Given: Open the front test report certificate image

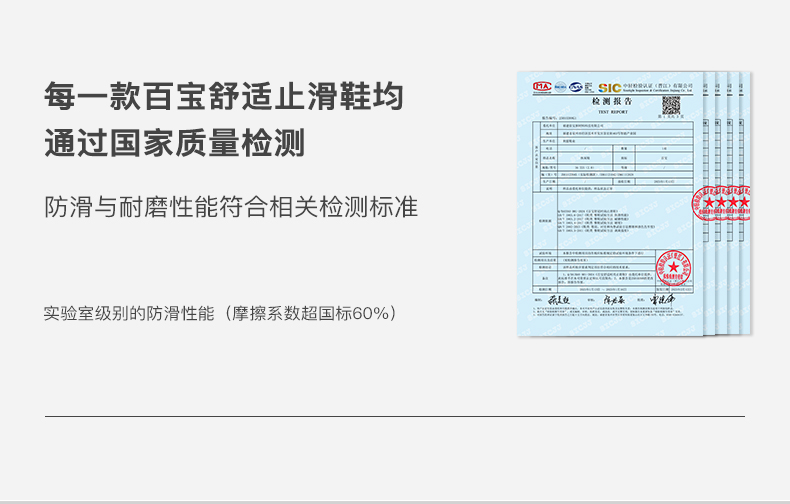Looking at the screenshot, I should click(x=610, y=204).
